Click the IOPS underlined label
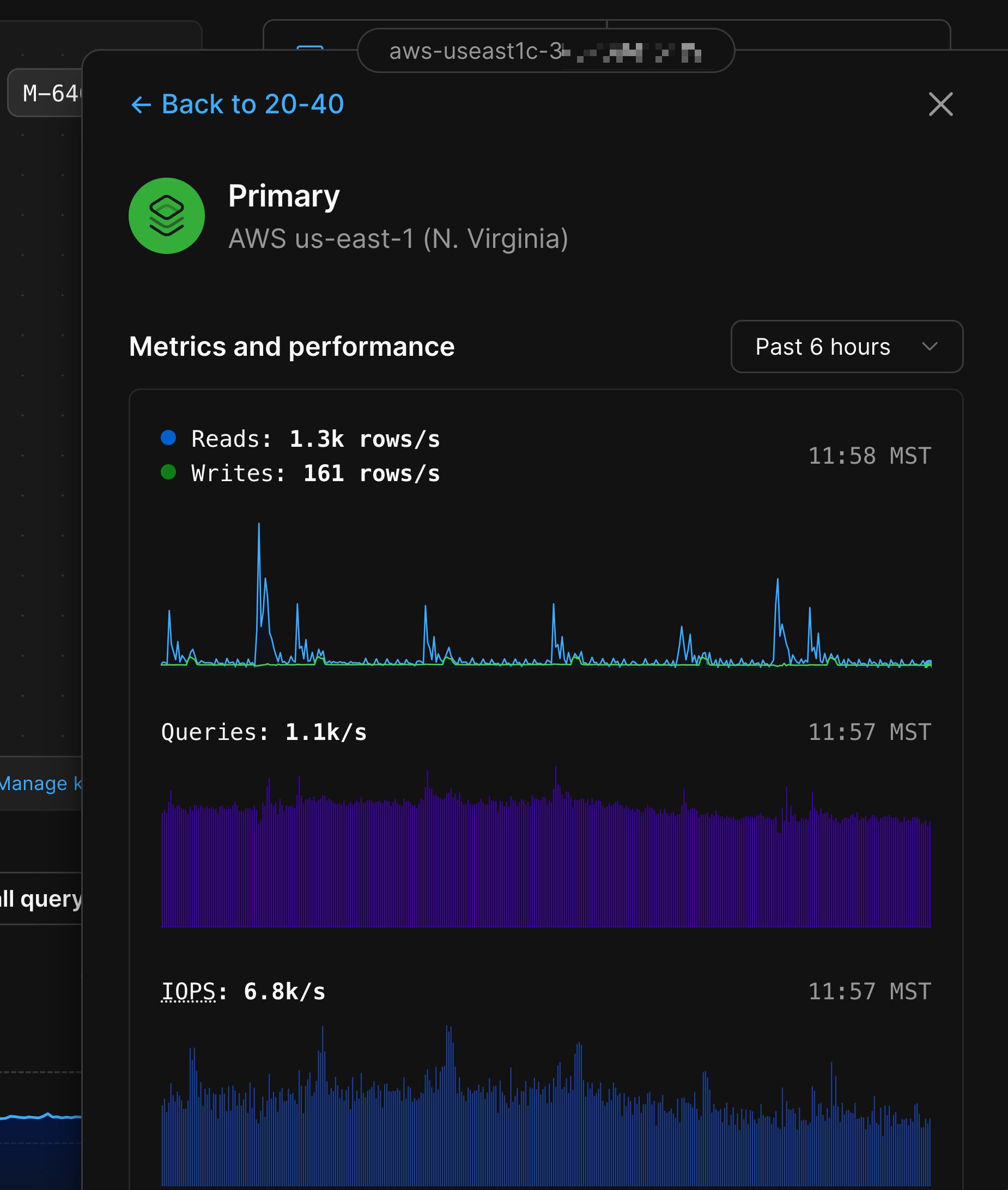 coord(189,992)
